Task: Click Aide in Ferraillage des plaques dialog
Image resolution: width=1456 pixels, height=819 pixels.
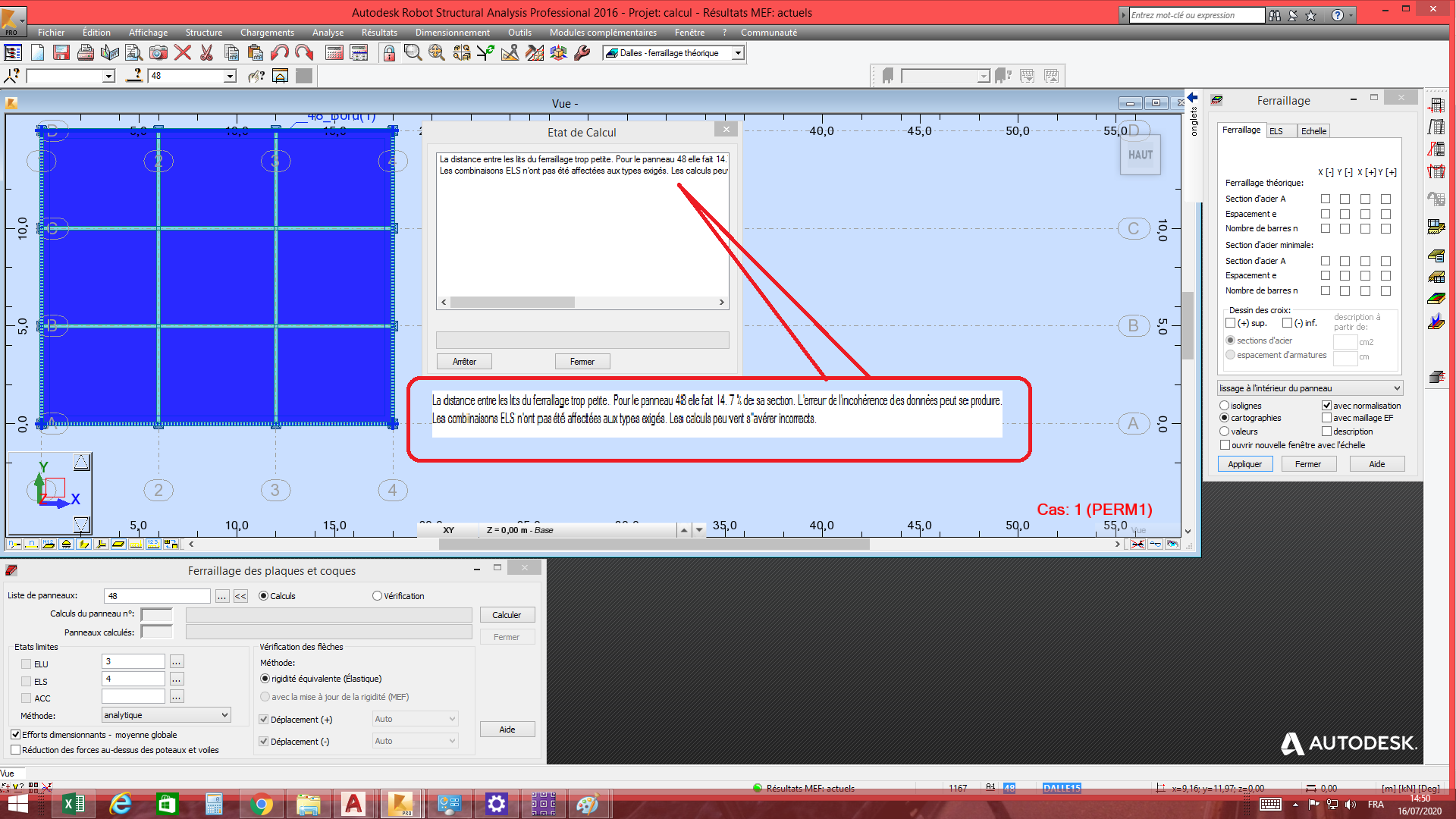Action: 507,730
